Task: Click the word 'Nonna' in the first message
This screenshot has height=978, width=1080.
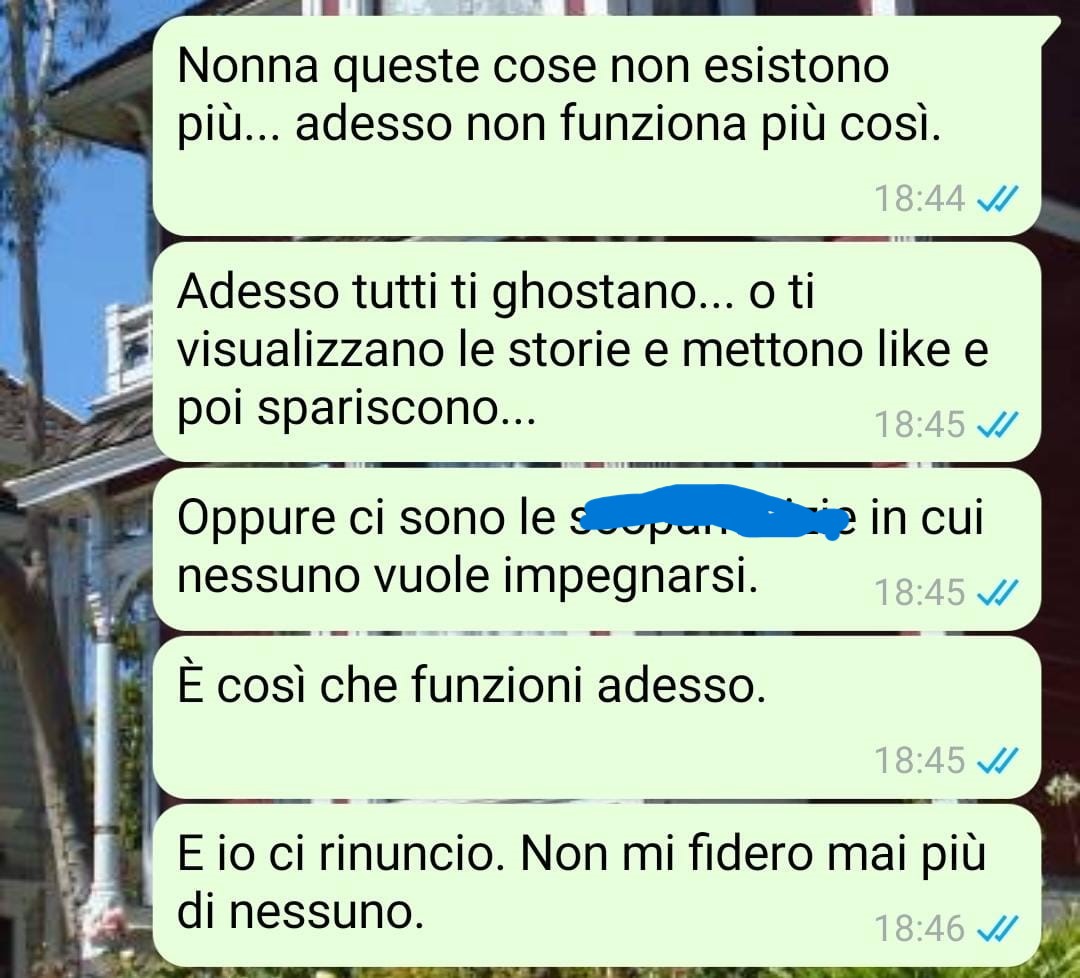Action: (248, 66)
